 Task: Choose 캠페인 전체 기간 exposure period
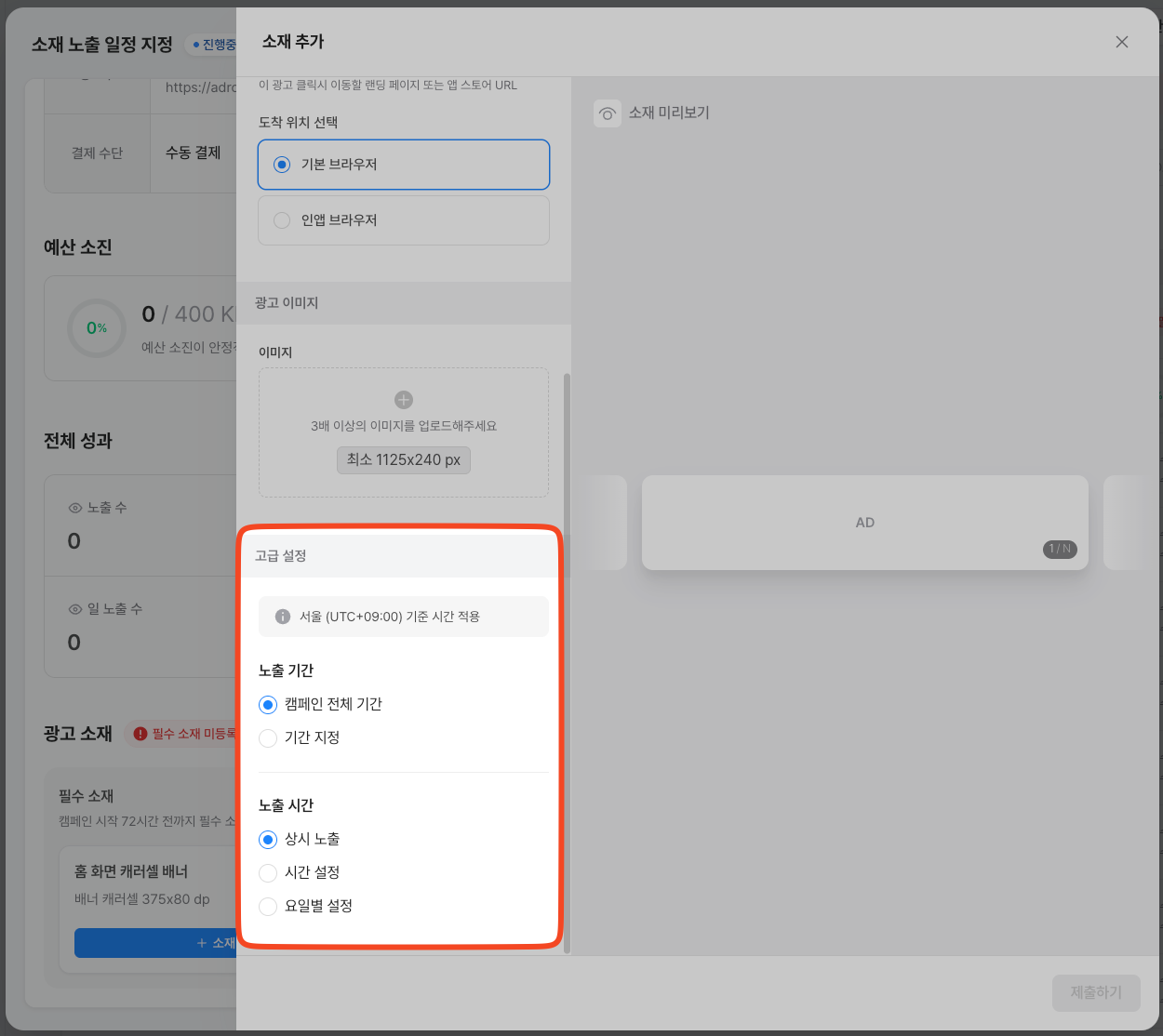268,705
